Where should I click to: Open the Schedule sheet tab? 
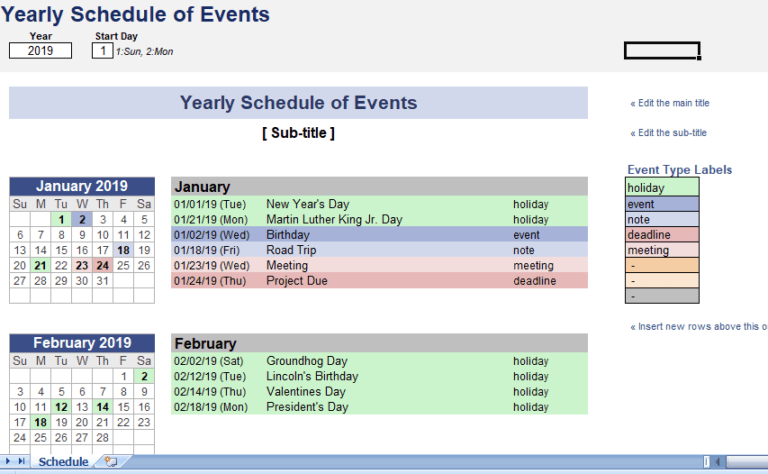[x=63, y=462]
